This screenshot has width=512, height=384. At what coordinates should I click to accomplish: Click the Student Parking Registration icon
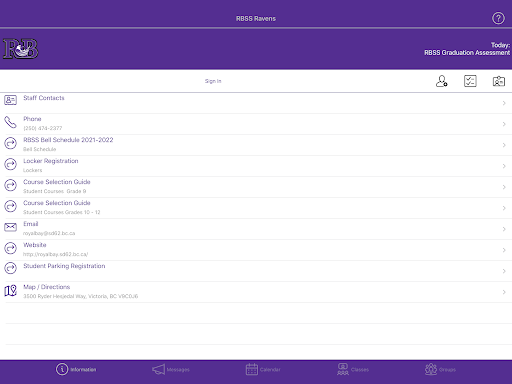(x=10, y=268)
